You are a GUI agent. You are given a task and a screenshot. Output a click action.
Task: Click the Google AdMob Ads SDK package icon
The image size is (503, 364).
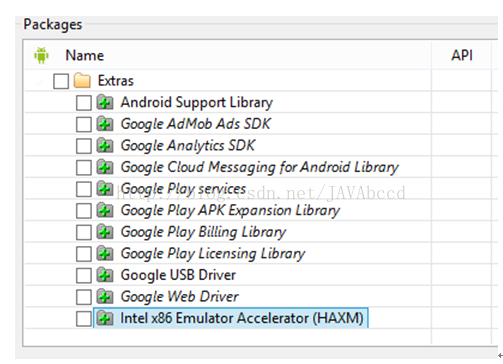(x=105, y=124)
